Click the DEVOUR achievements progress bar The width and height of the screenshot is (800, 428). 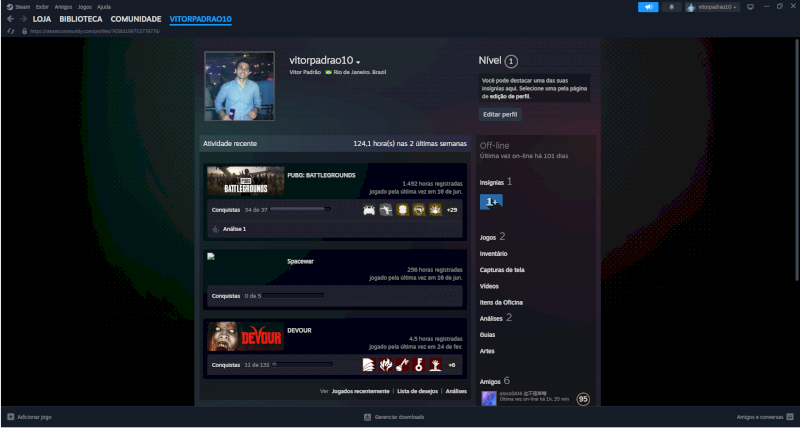[x=302, y=365]
